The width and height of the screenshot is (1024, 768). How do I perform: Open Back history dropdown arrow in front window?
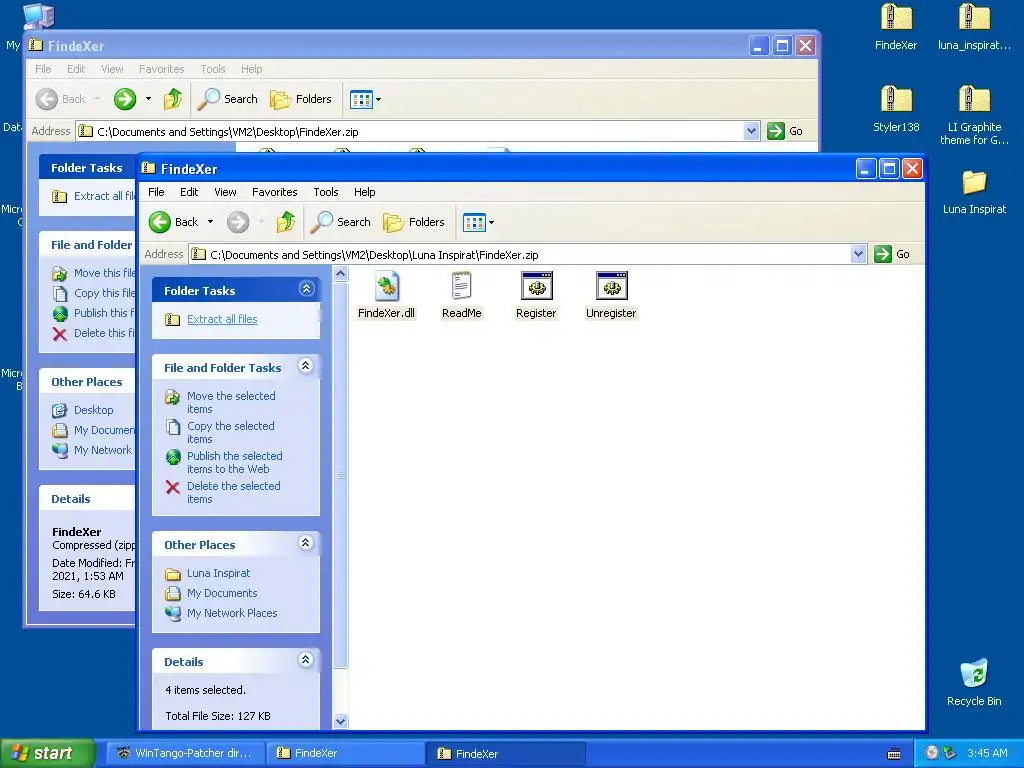click(x=210, y=222)
